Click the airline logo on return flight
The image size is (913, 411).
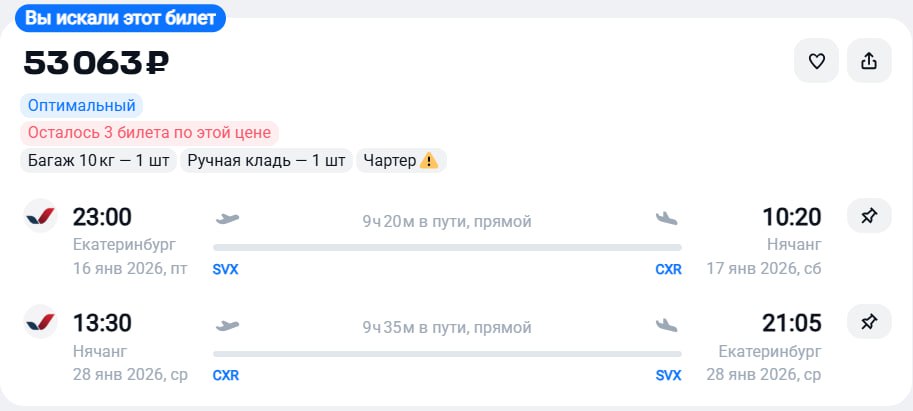tap(41, 322)
